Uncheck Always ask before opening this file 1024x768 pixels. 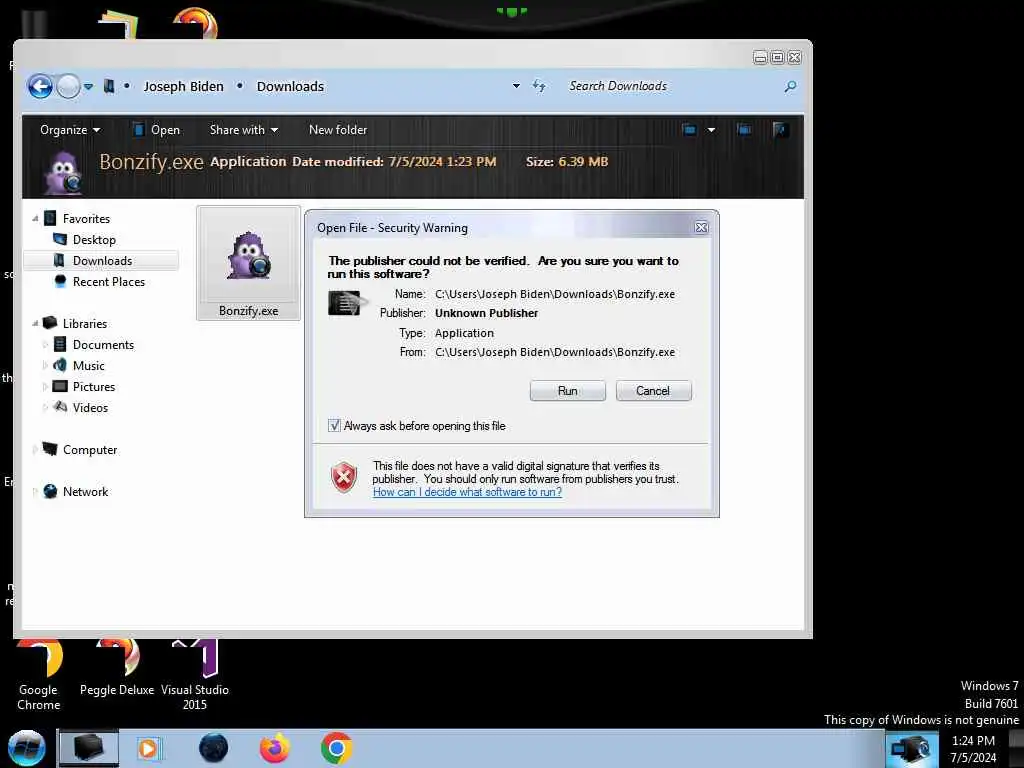click(334, 426)
